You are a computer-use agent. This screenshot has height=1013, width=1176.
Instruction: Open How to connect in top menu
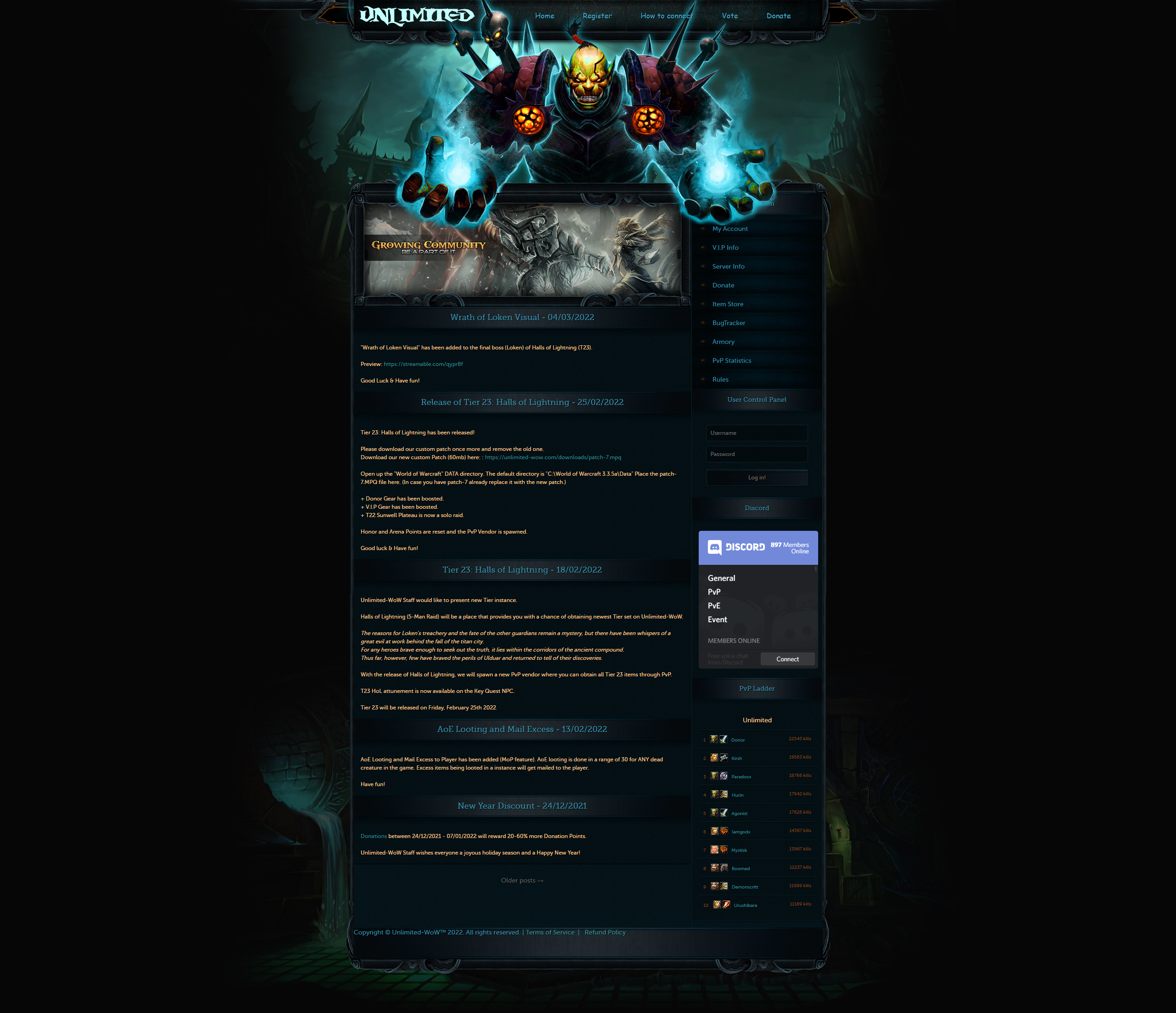pyautogui.click(x=667, y=16)
